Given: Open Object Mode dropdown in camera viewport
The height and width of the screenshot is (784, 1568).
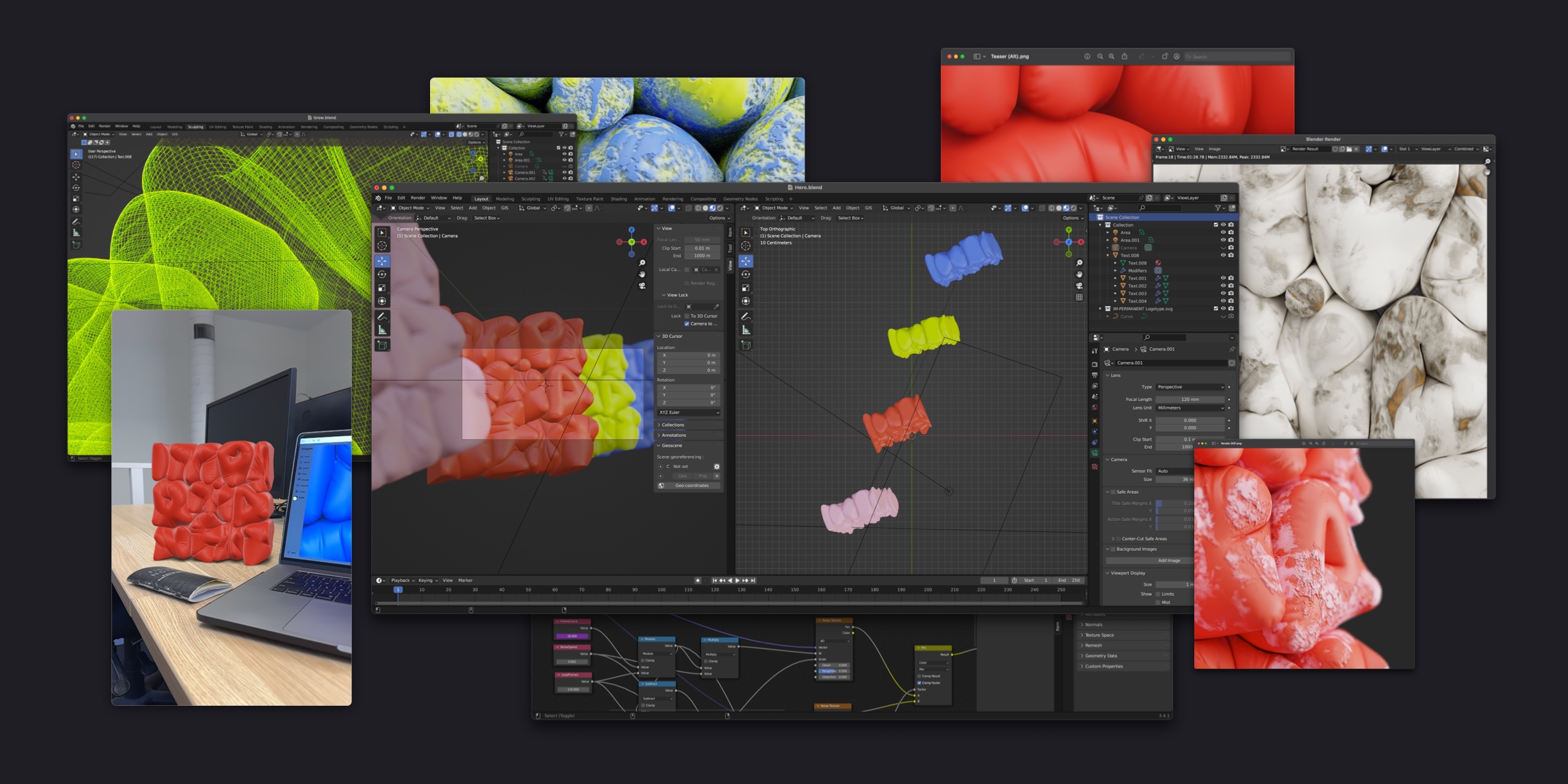Looking at the screenshot, I should point(410,208).
